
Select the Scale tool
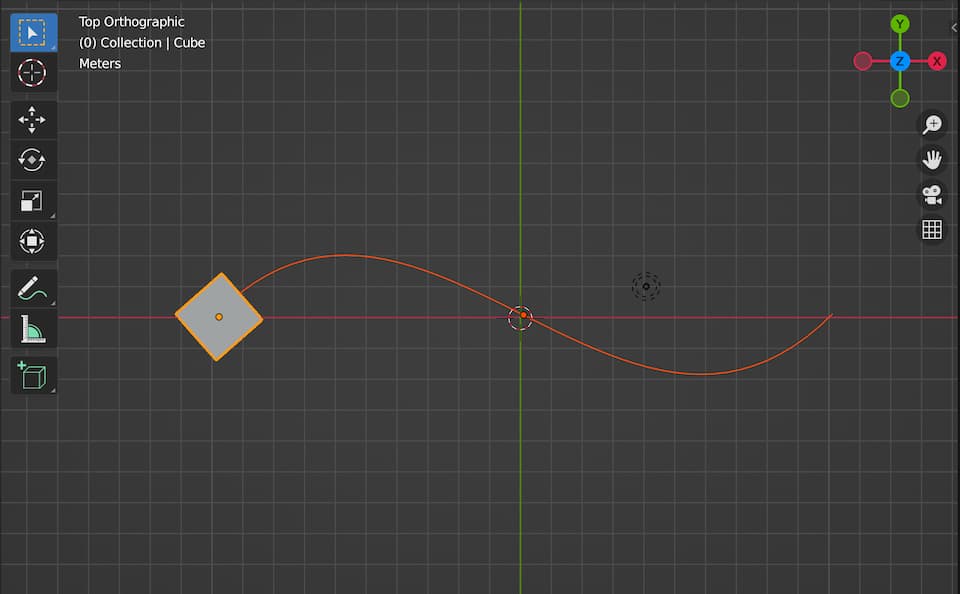(32, 201)
